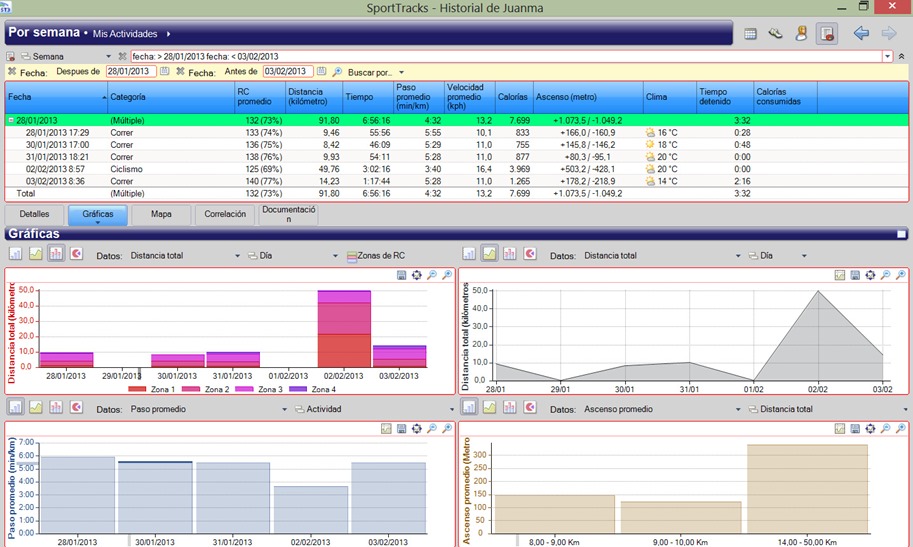Save the Distancia total line chart image
This screenshot has width=913, height=547.
[x=855, y=275]
